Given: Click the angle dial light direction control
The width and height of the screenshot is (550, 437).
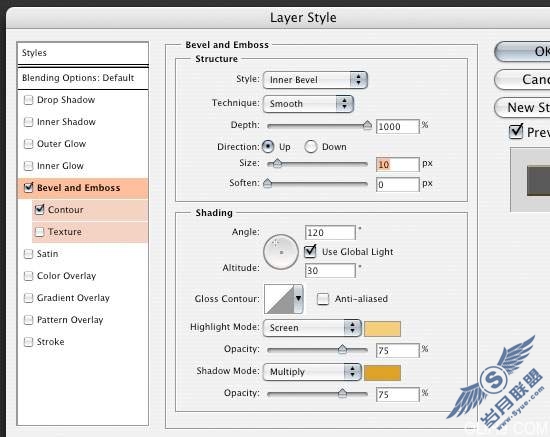Looking at the screenshot, I should click(x=281, y=252).
